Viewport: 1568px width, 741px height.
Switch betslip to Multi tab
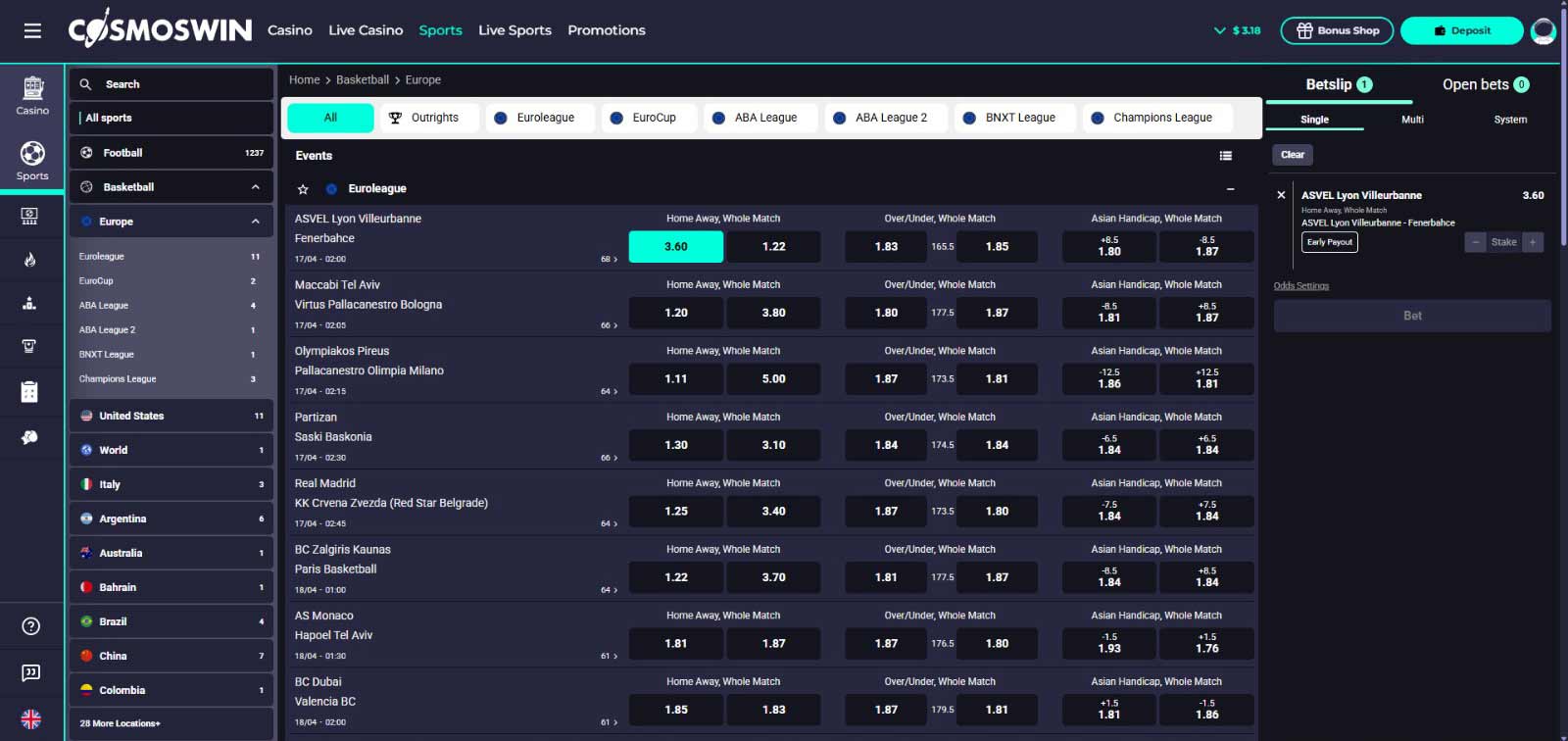coord(1412,120)
